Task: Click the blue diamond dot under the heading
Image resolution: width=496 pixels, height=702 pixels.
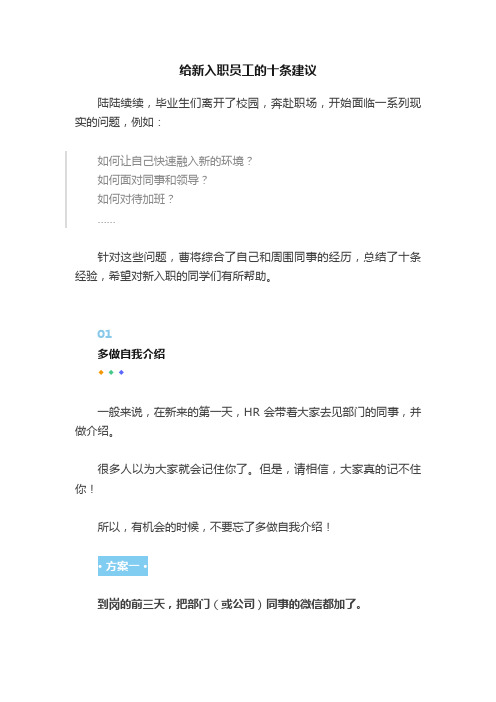Action: pyautogui.click(x=121, y=372)
